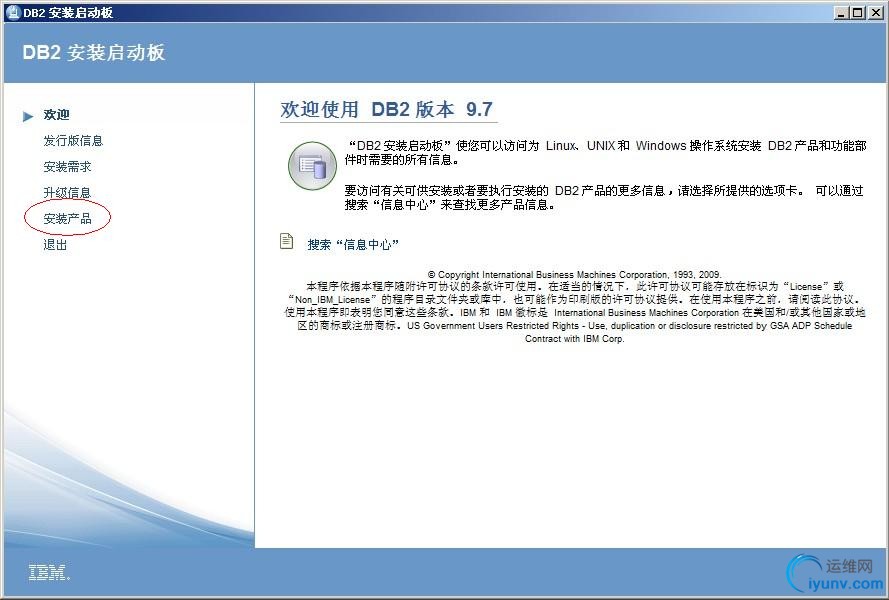Select the 欢迎 menu item
Viewport: 889px width, 600px height.
[56, 115]
